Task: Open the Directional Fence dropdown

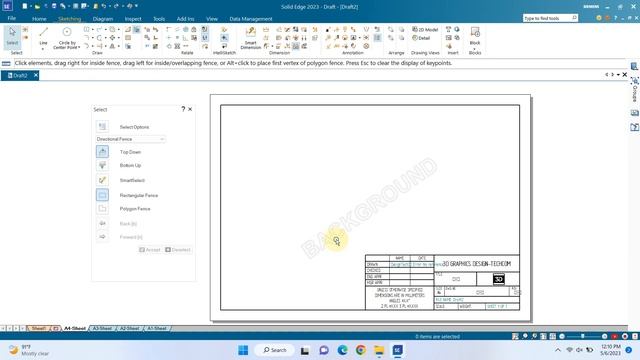Action: [x=131, y=139]
